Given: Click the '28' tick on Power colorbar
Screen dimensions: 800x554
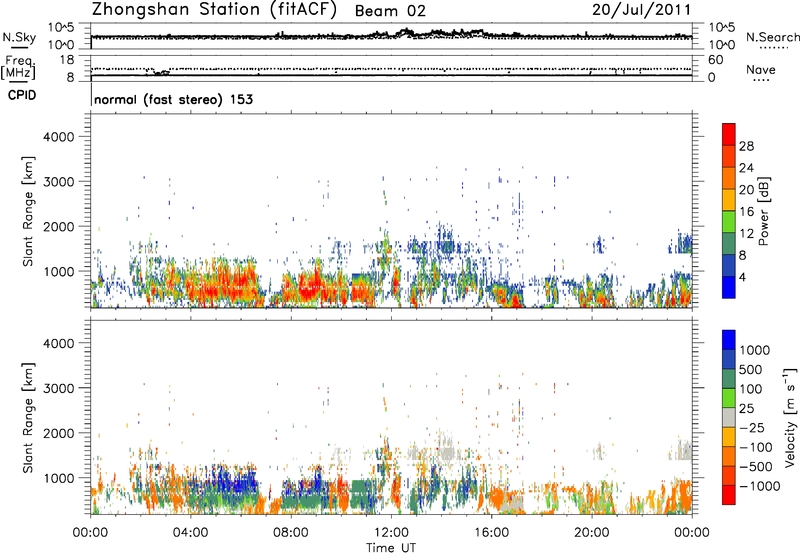Looking at the screenshot, I should [x=746, y=146].
